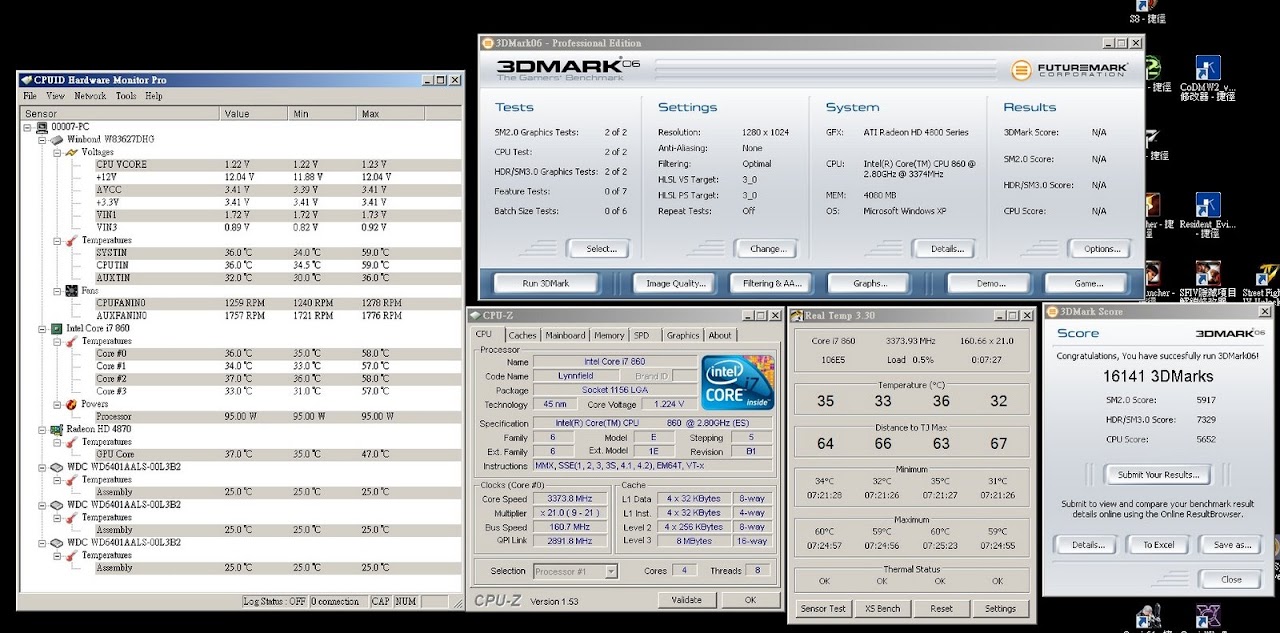Click Validate in CPU-Z
The width and height of the screenshot is (1280, 633).
[686, 600]
